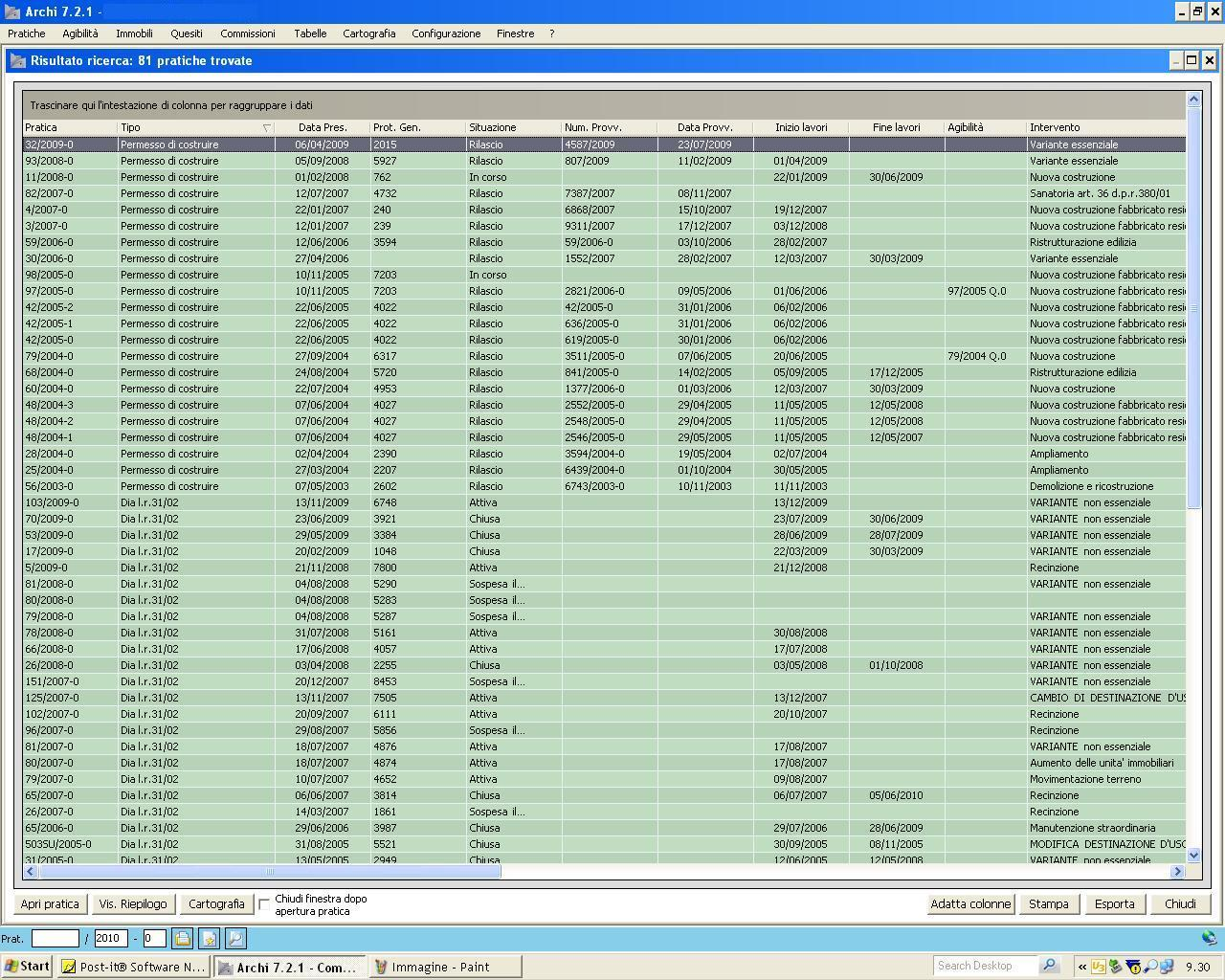Click the sub-number field showing 0
The height and width of the screenshot is (980, 1225).
click(x=154, y=939)
